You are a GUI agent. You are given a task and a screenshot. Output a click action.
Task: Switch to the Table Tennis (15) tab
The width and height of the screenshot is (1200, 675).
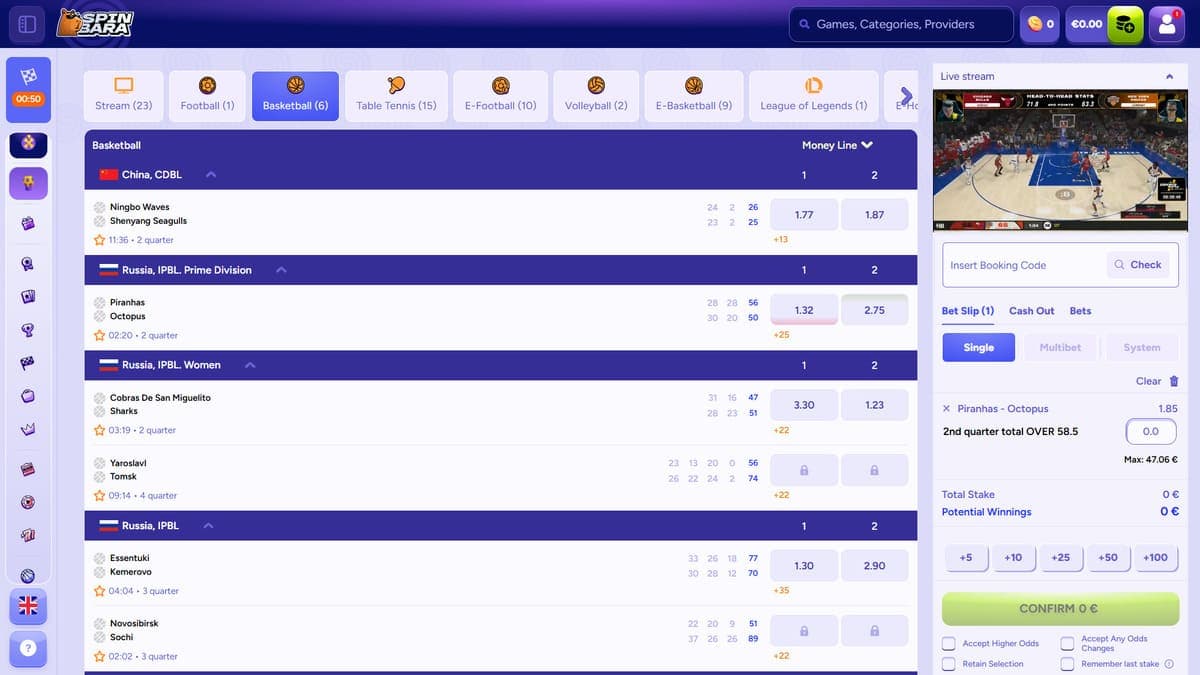click(396, 96)
